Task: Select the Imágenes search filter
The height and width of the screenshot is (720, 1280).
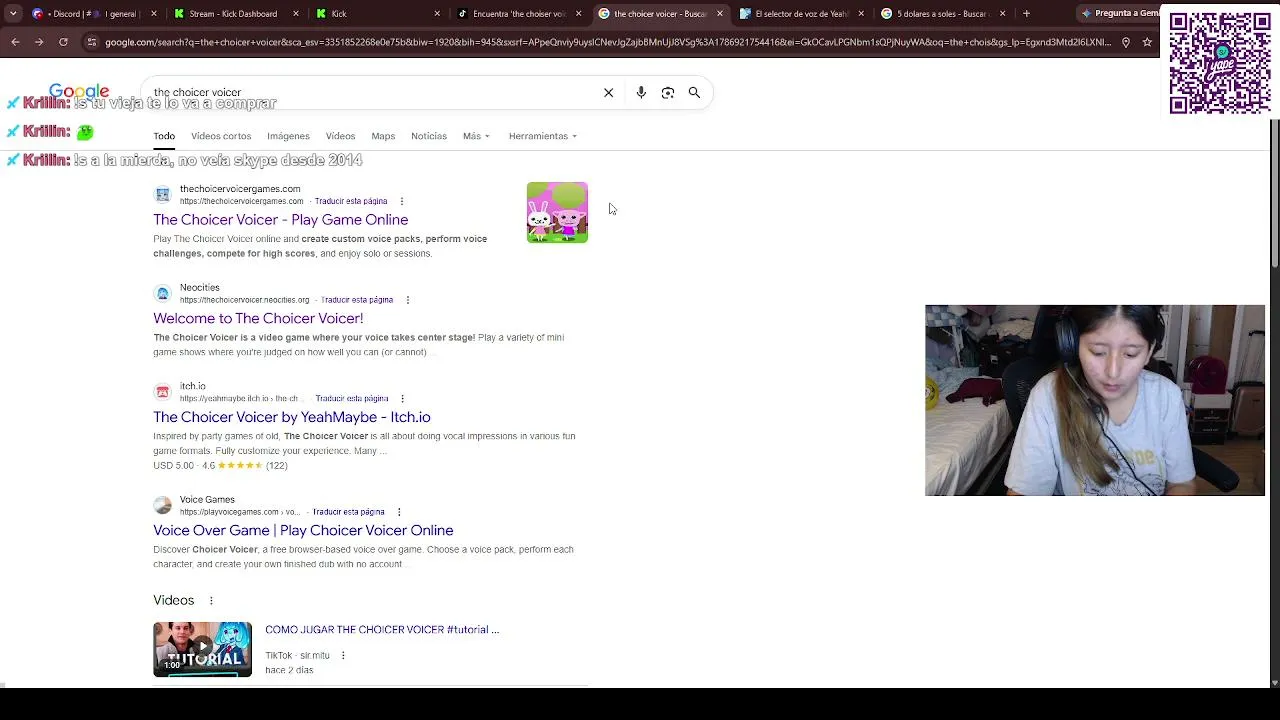Action: pyautogui.click(x=288, y=137)
